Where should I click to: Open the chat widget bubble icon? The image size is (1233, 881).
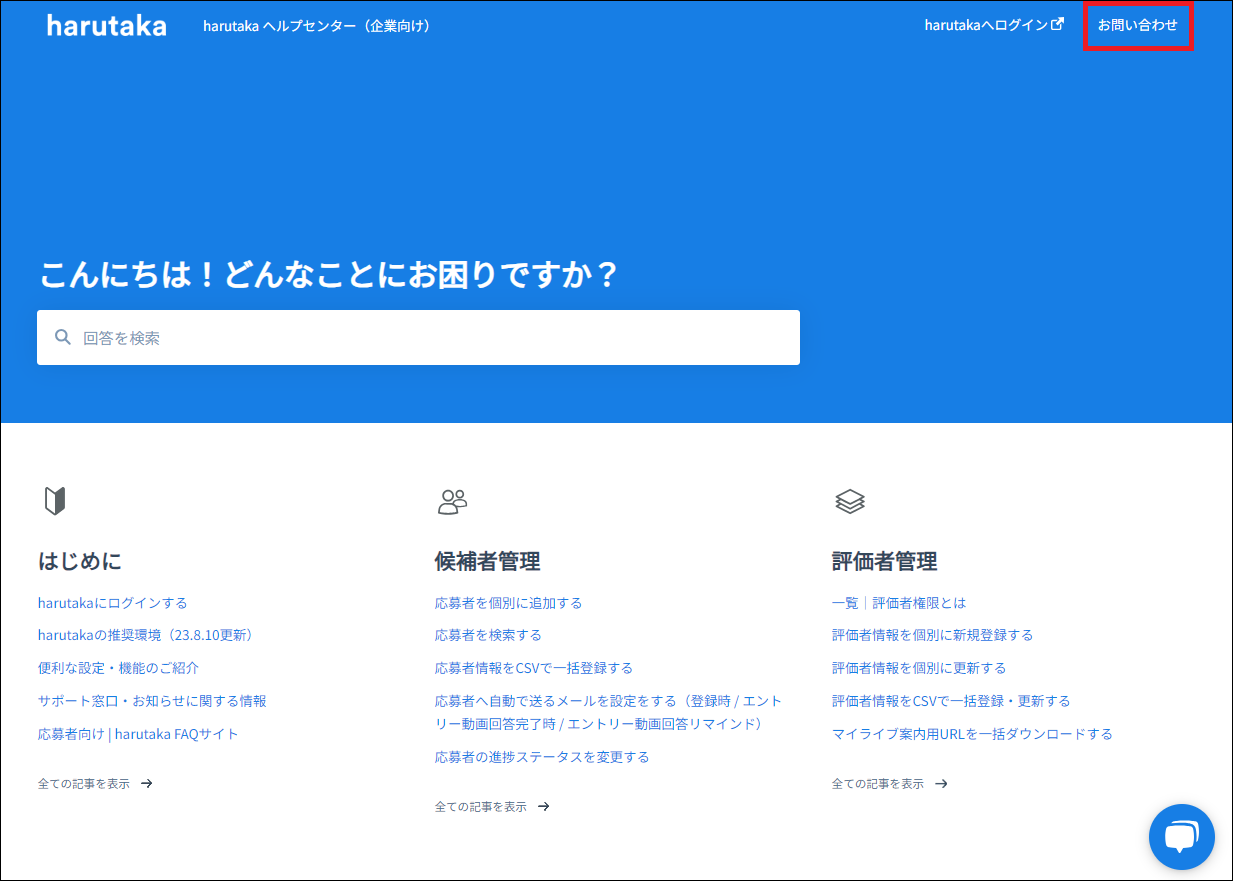1181,836
